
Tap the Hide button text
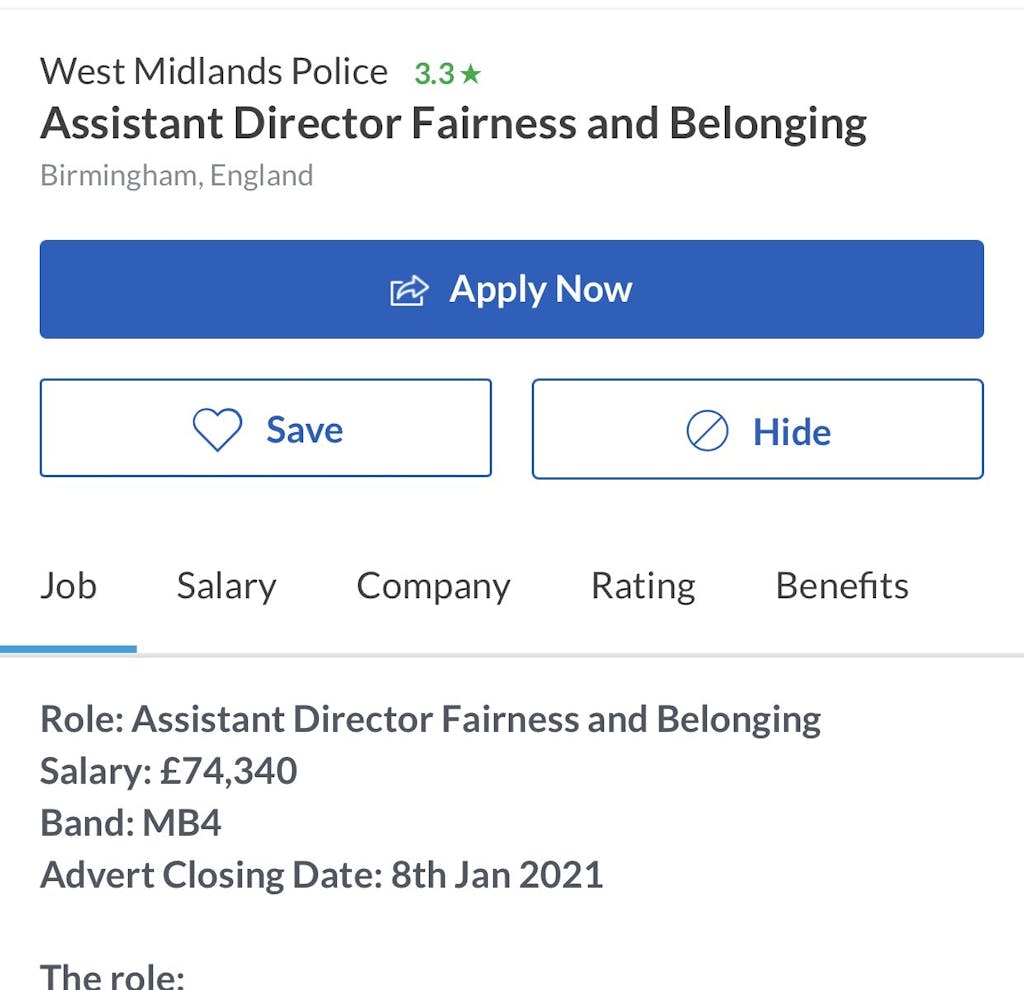[x=791, y=432]
